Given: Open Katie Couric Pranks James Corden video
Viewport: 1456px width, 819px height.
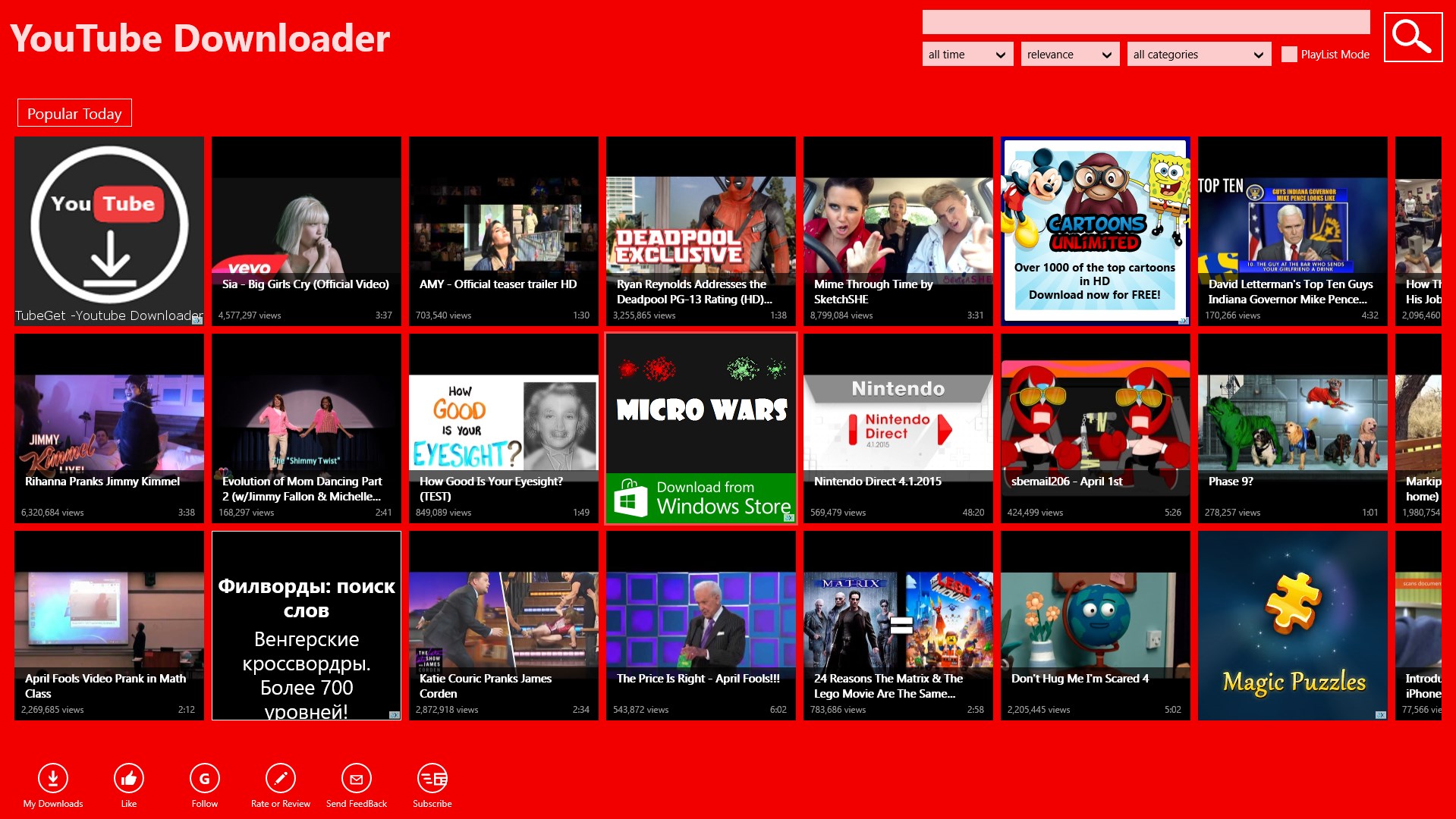Looking at the screenshot, I should [x=504, y=626].
